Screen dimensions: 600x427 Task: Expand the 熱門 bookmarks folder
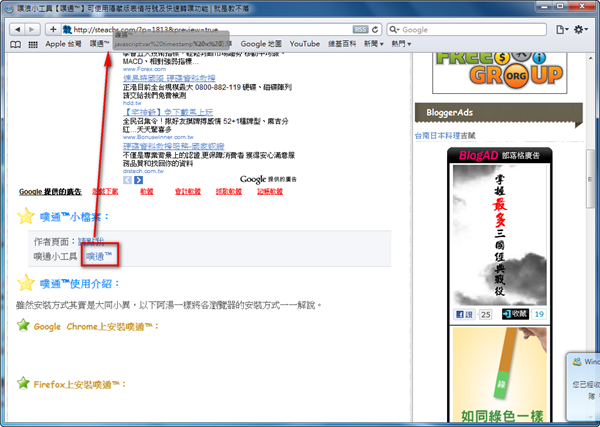tap(401, 44)
